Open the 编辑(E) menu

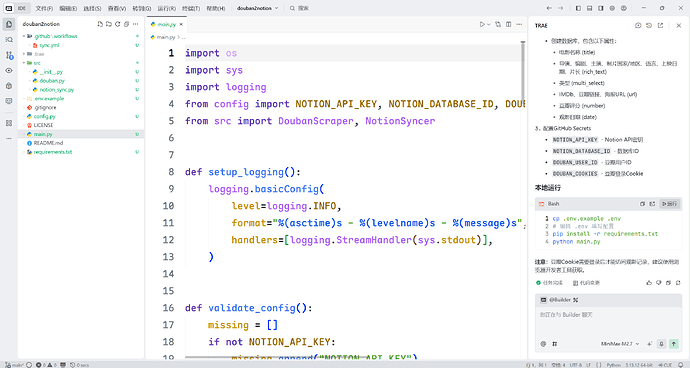point(68,8)
